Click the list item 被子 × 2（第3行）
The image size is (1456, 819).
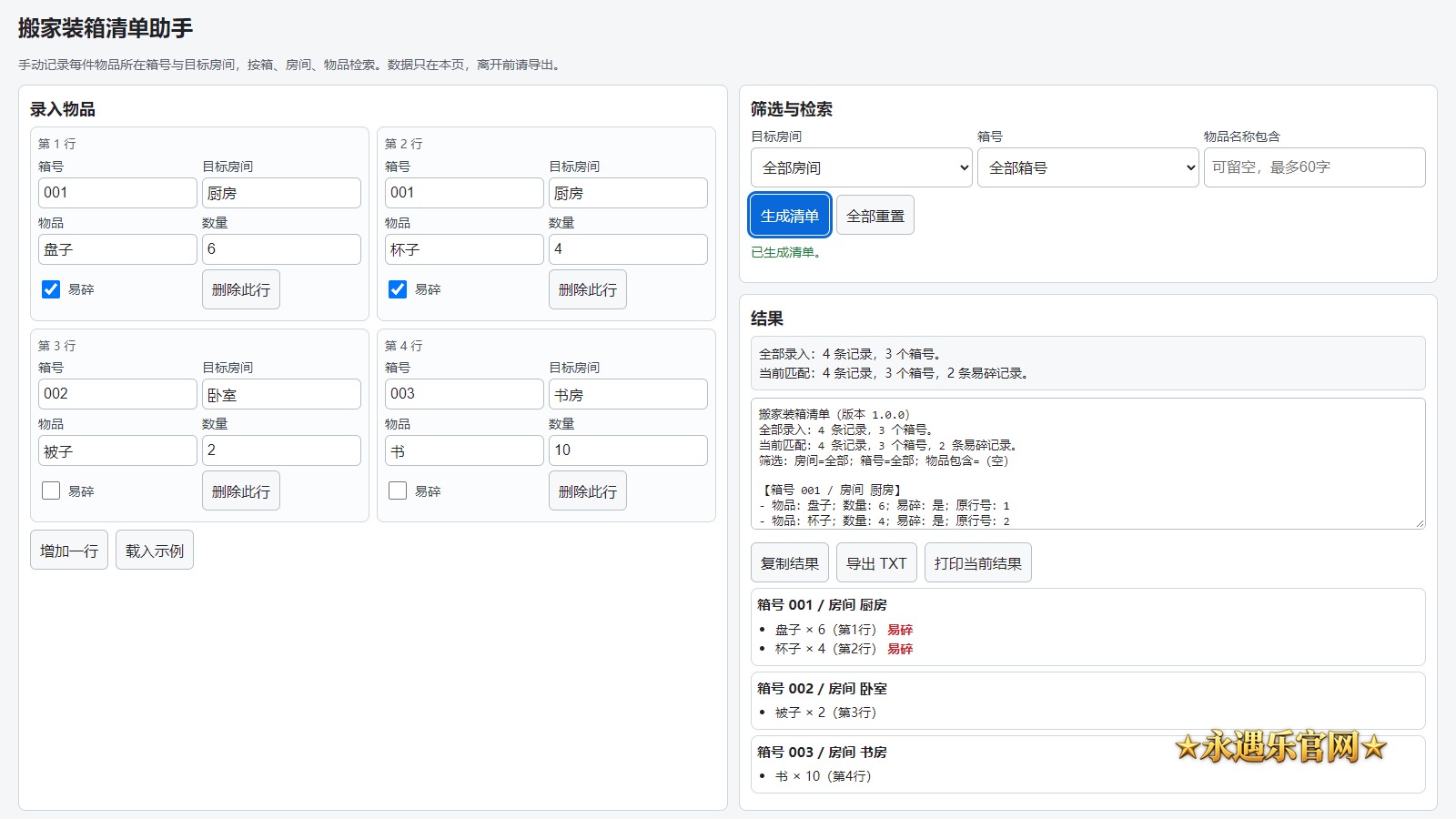coord(825,713)
